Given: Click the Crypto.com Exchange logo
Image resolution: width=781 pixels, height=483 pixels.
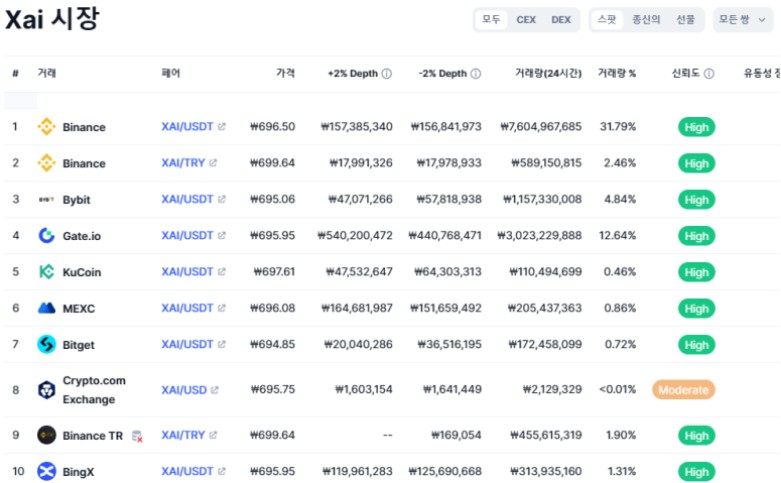Looking at the screenshot, I should 46,390.
